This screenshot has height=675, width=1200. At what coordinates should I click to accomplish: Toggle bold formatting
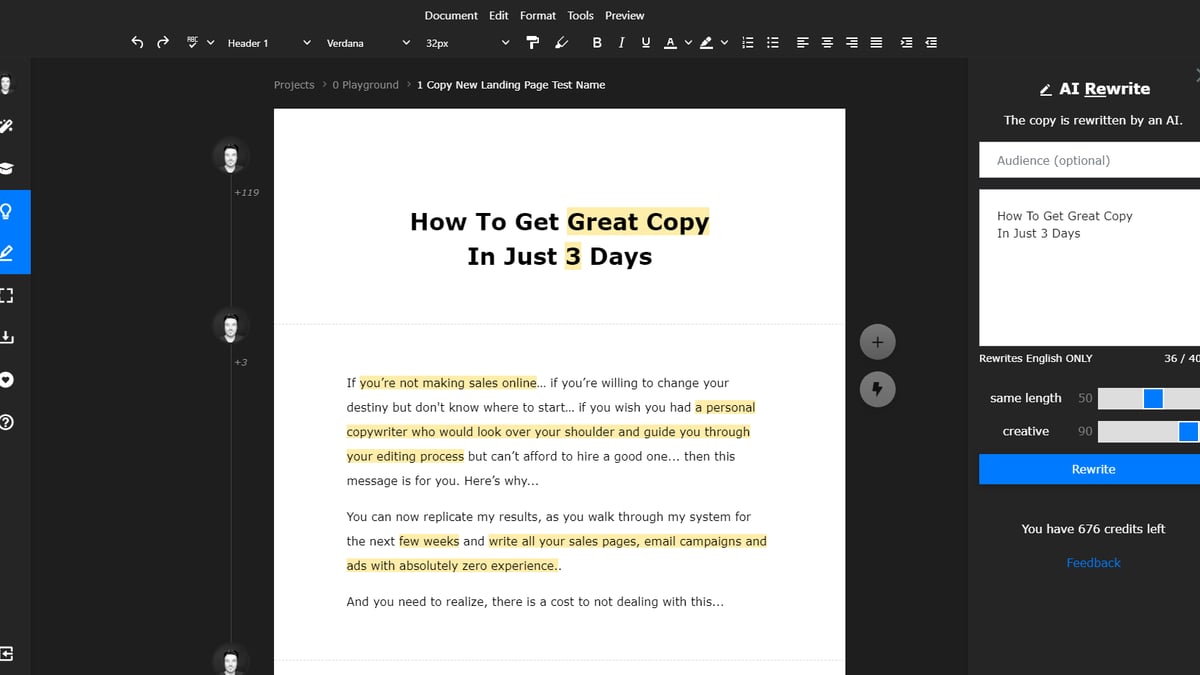(x=597, y=43)
